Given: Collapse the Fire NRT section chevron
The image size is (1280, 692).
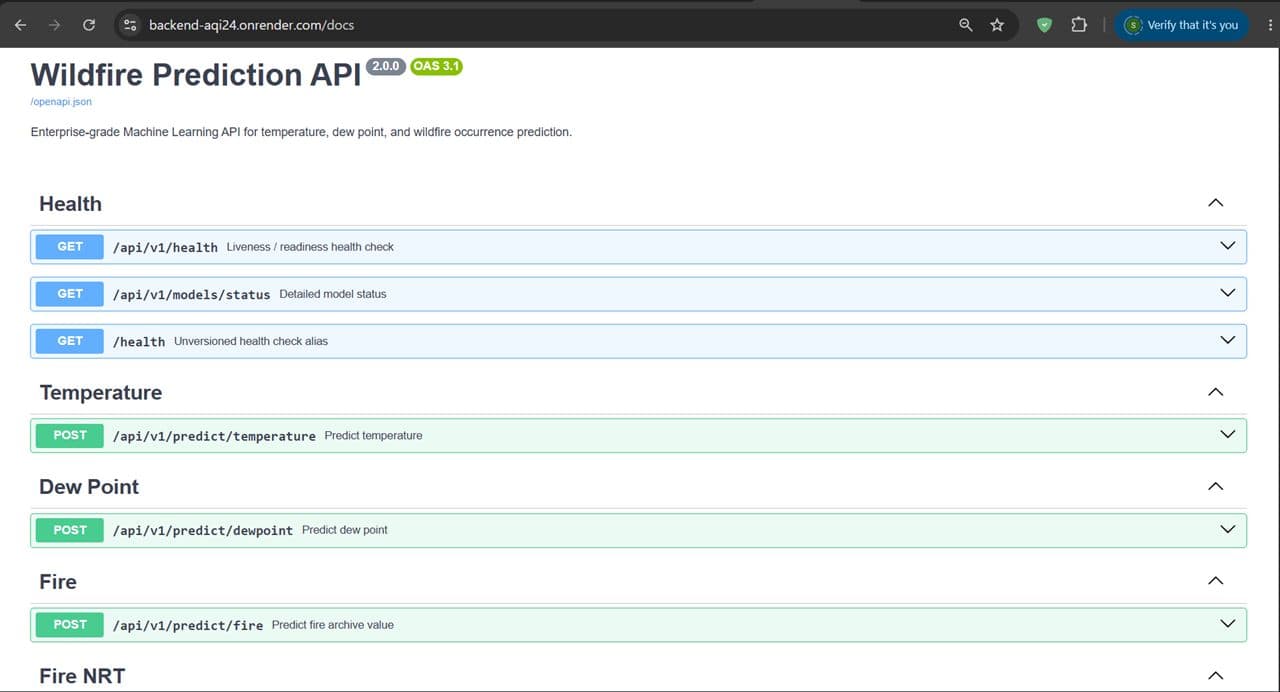Looking at the screenshot, I should pos(1216,676).
